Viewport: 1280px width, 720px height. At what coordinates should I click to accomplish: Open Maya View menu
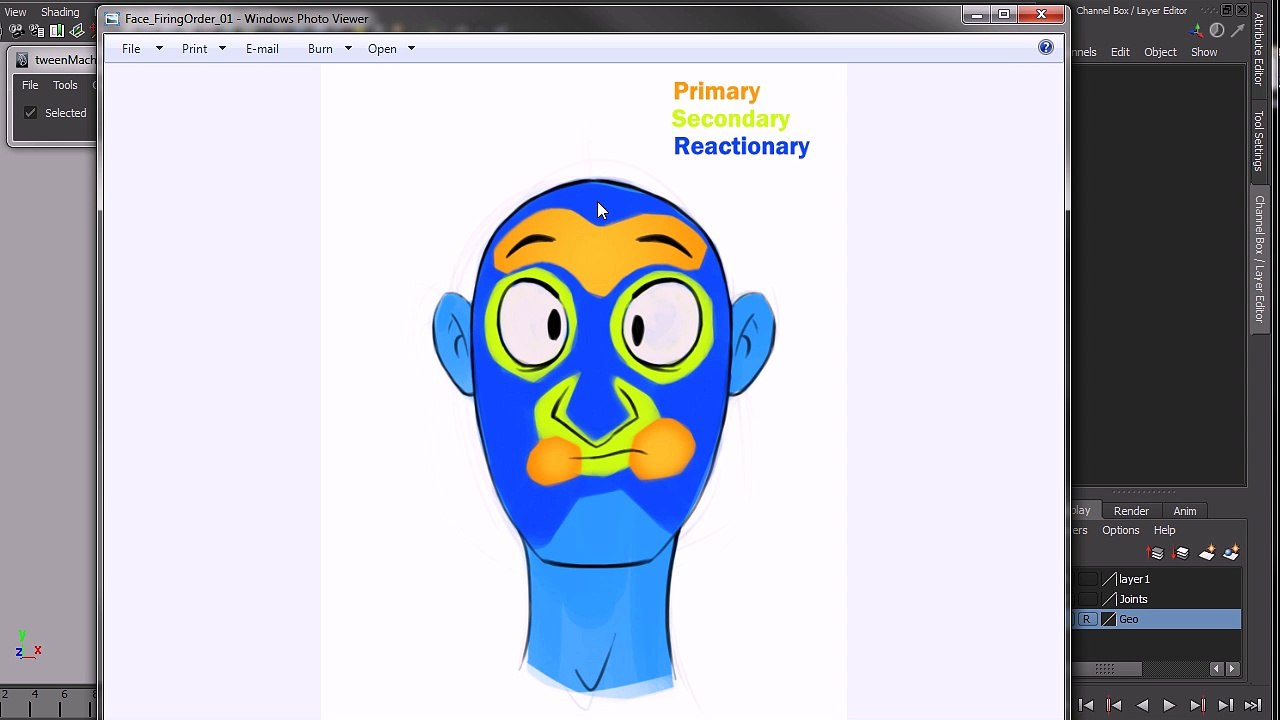tap(15, 12)
